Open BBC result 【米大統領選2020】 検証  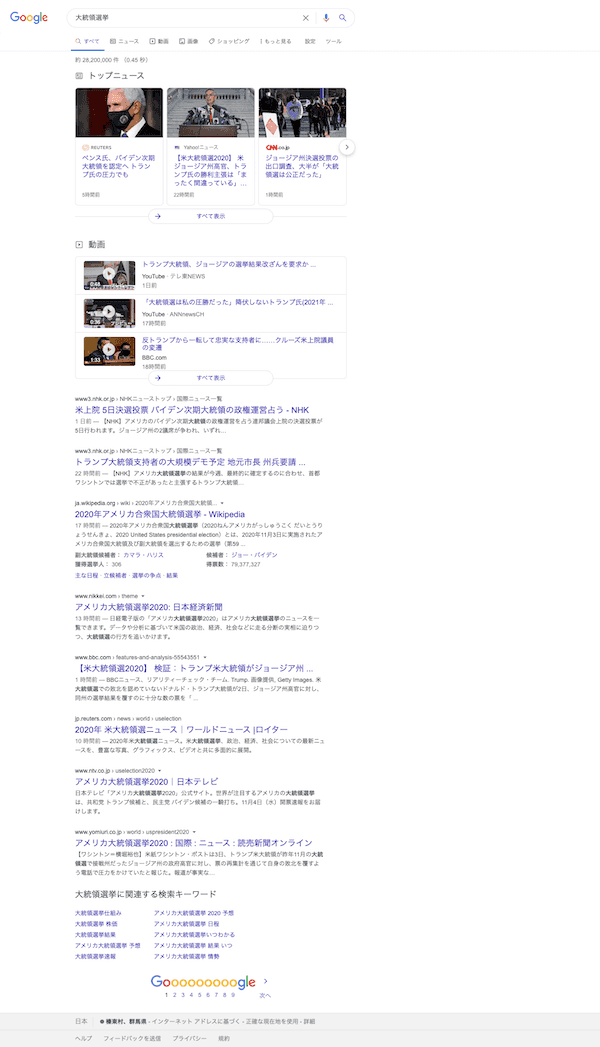point(194,668)
